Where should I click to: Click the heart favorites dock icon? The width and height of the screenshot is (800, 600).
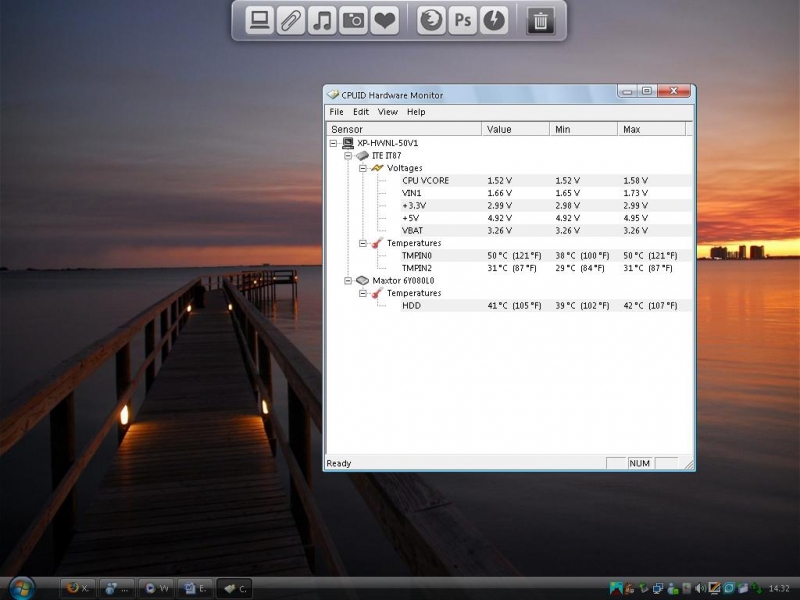point(384,20)
